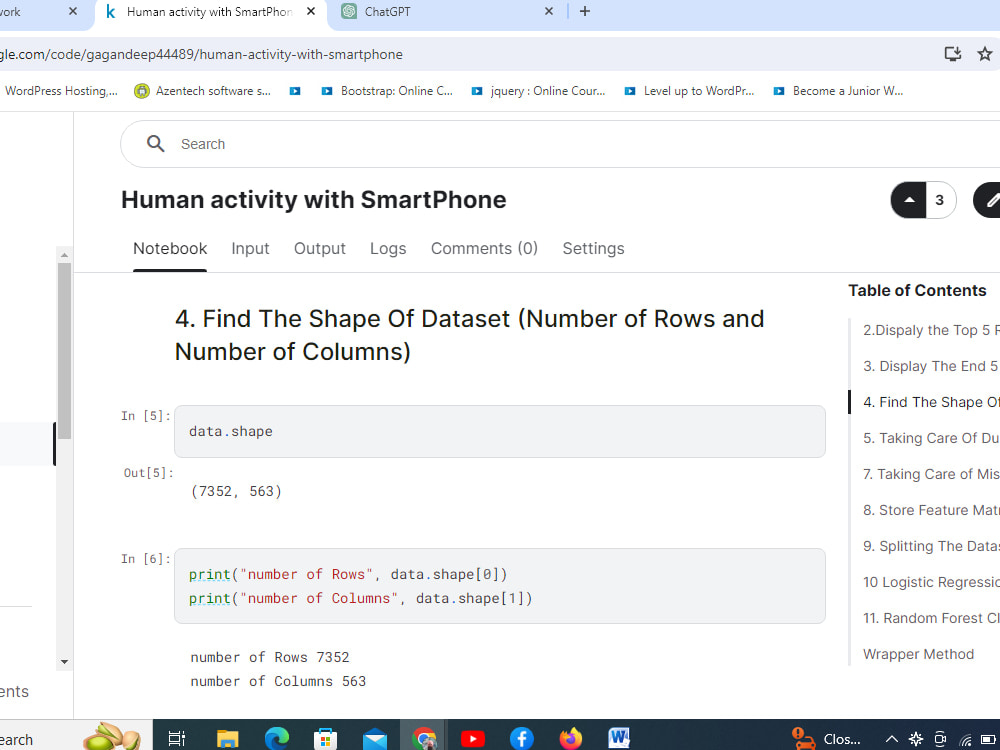Select the Notebook tab

click(170, 249)
